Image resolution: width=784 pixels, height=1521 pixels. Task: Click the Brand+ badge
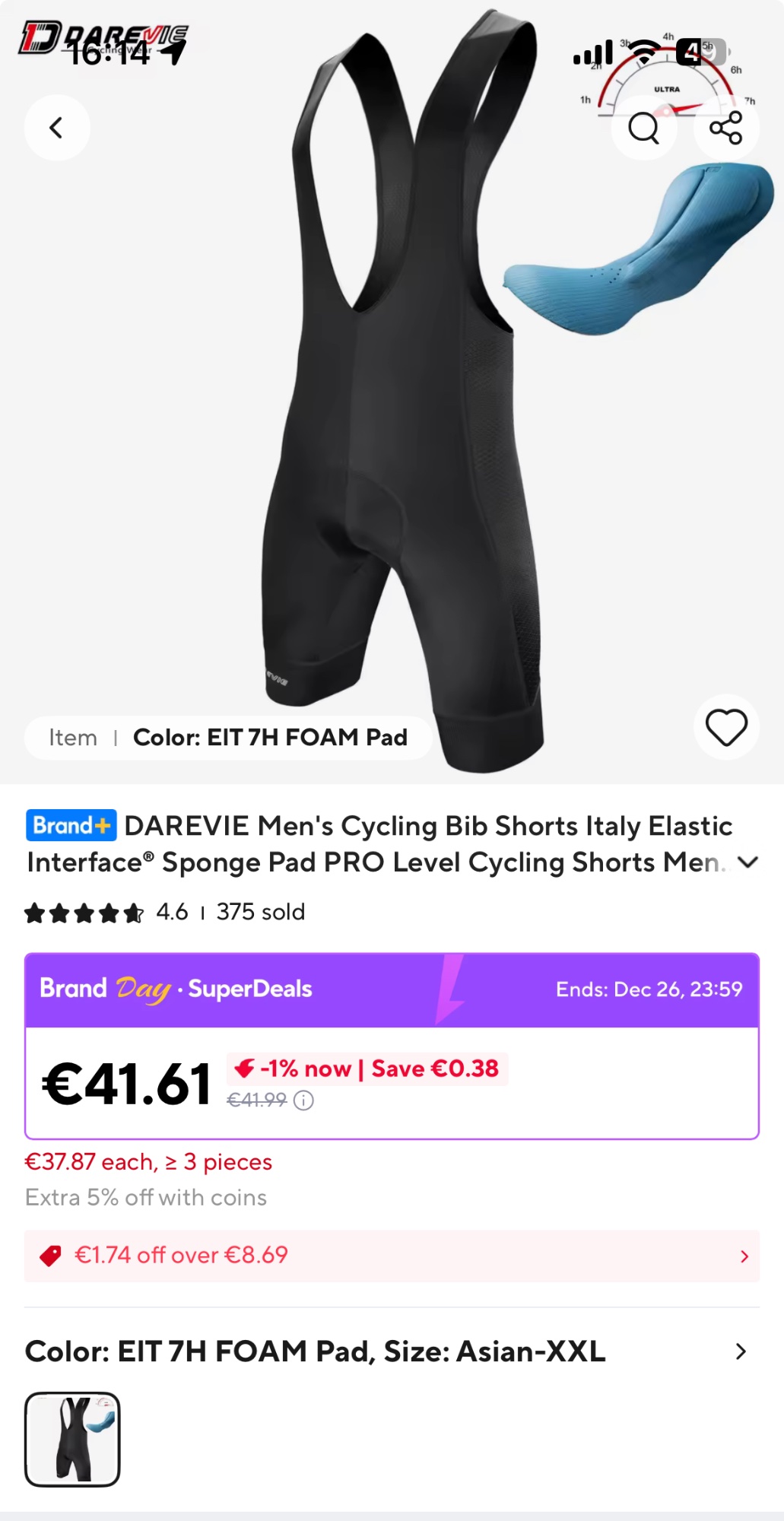pos(71,825)
